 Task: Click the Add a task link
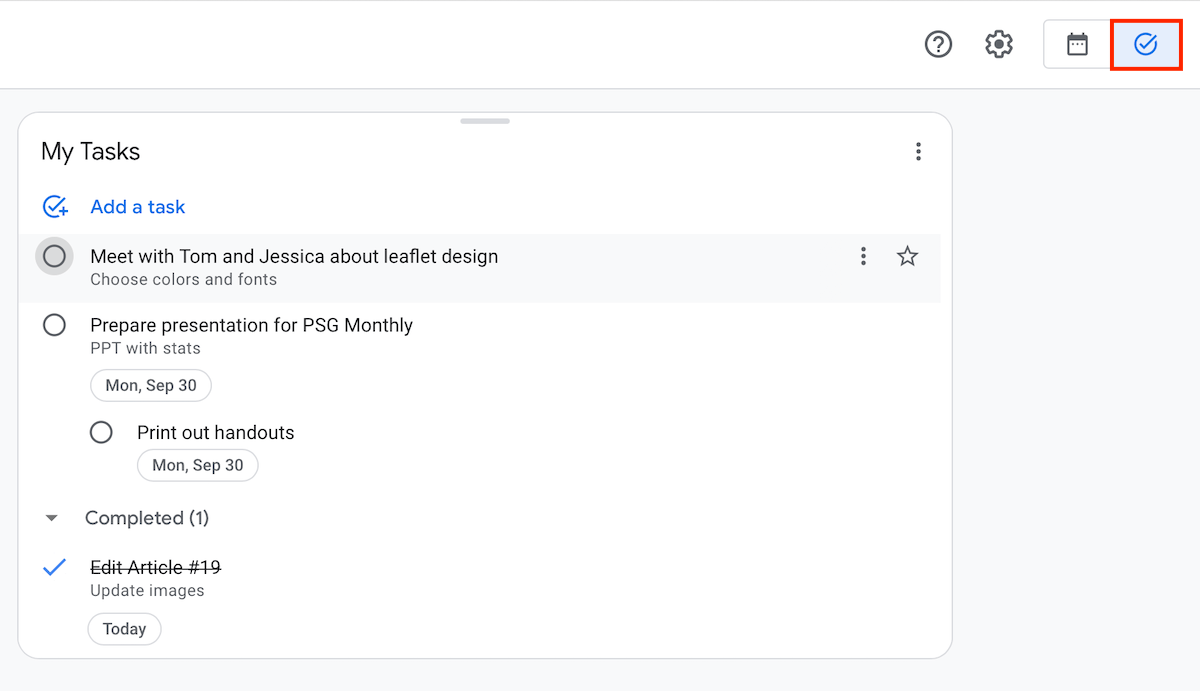tap(138, 207)
